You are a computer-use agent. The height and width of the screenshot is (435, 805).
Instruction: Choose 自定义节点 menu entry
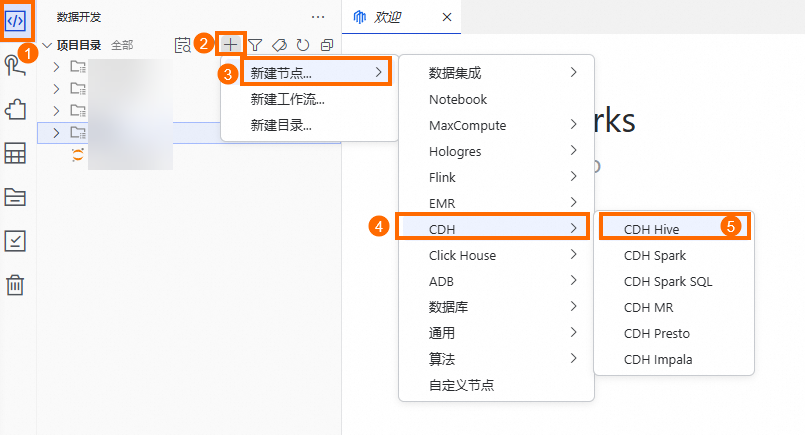pos(496,385)
